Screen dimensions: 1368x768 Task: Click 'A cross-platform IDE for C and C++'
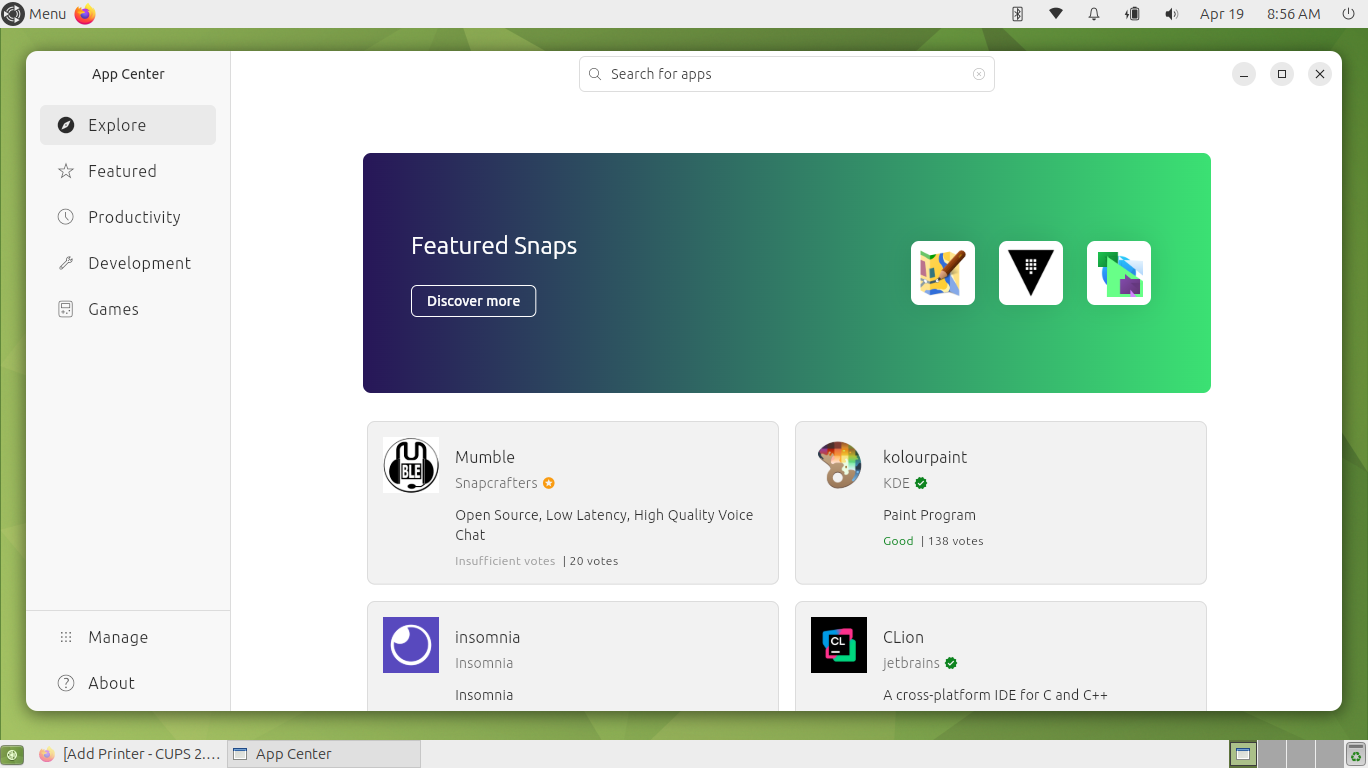point(995,695)
